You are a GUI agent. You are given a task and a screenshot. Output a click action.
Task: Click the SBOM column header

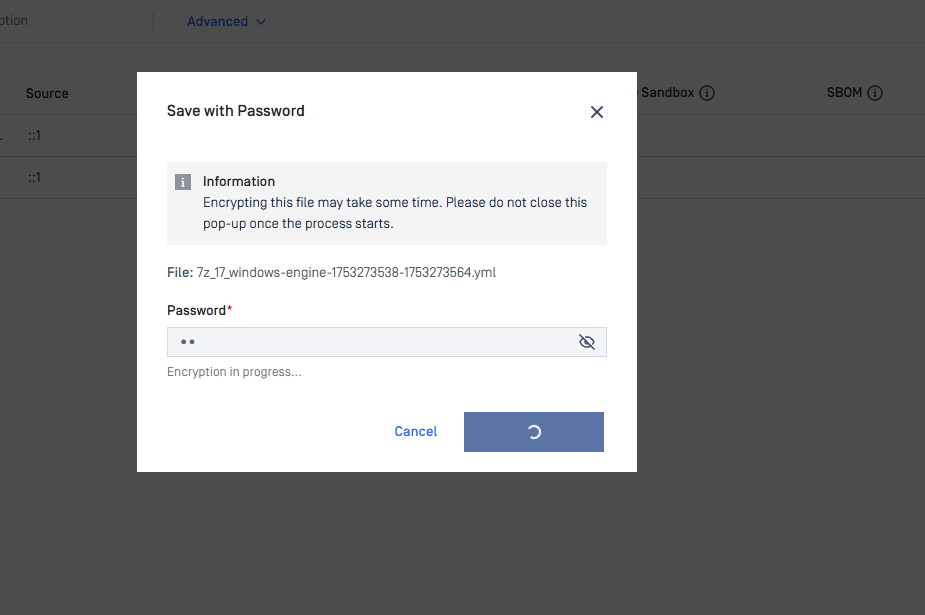(x=844, y=93)
